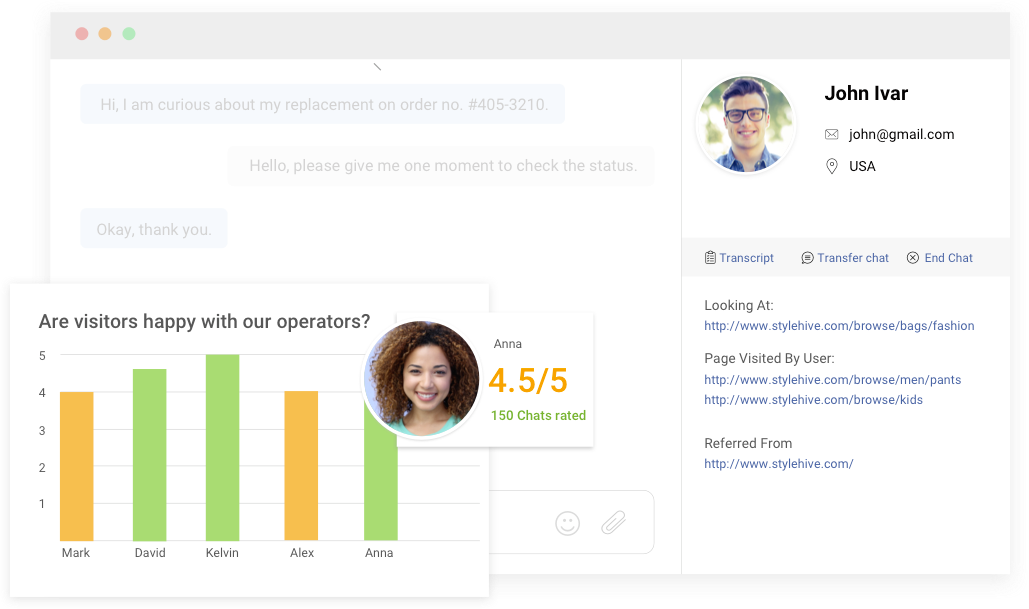This screenshot has height=609, width=1029.
Task: Click the transcript document glyph on the action bar
Action: (710, 257)
